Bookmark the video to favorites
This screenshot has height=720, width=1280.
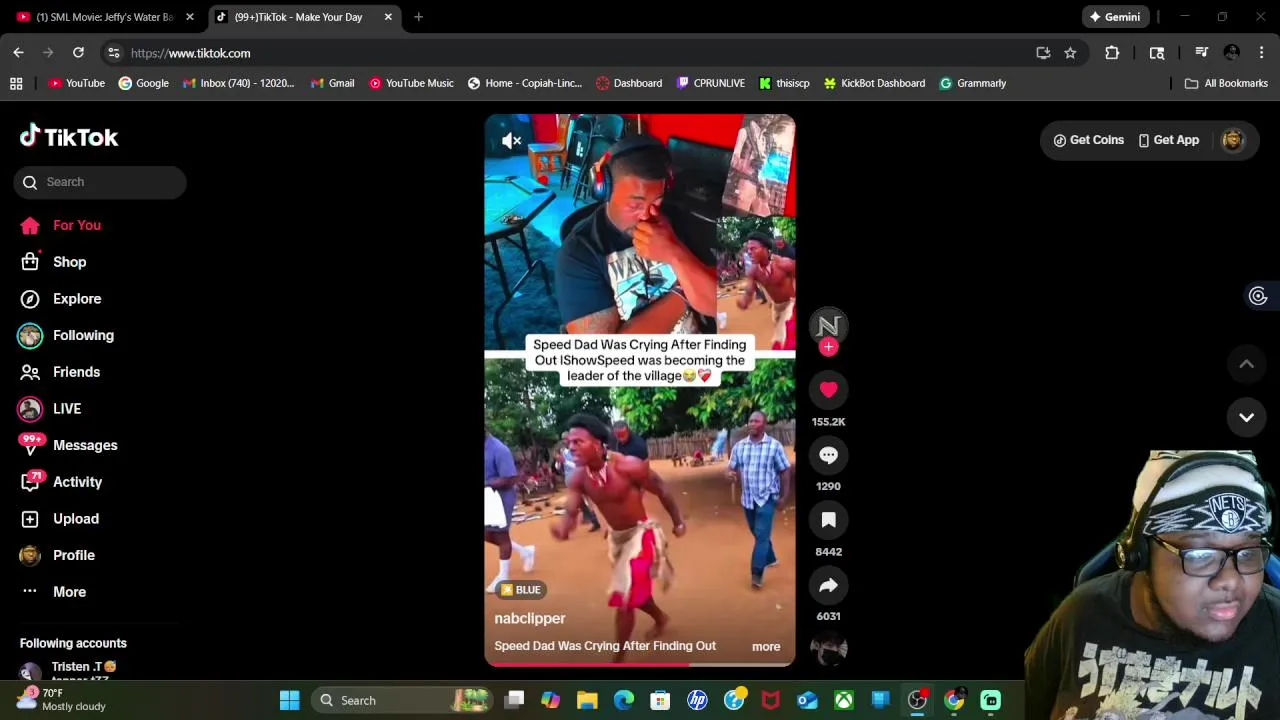828,520
